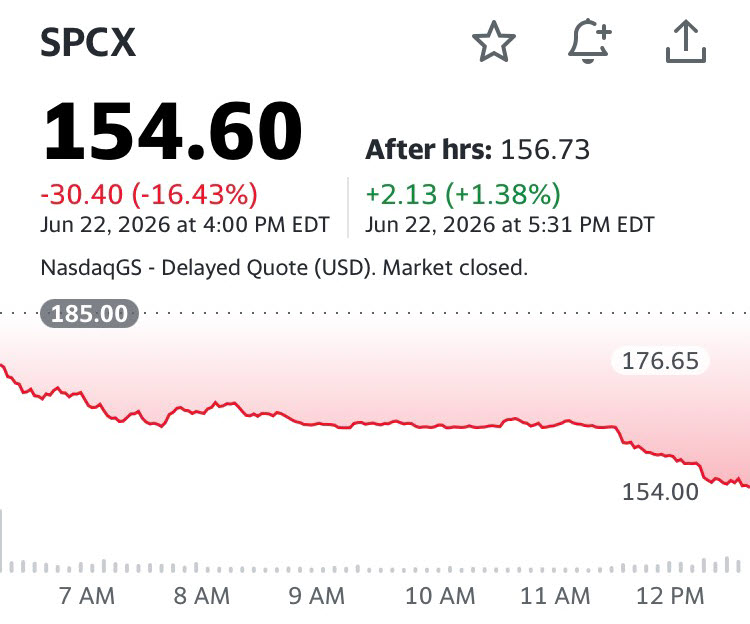Click the +2.13 (+1.38%) after-hours change
Image resolution: width=750 pixels, height=624 pixels.
coord(463,194)
